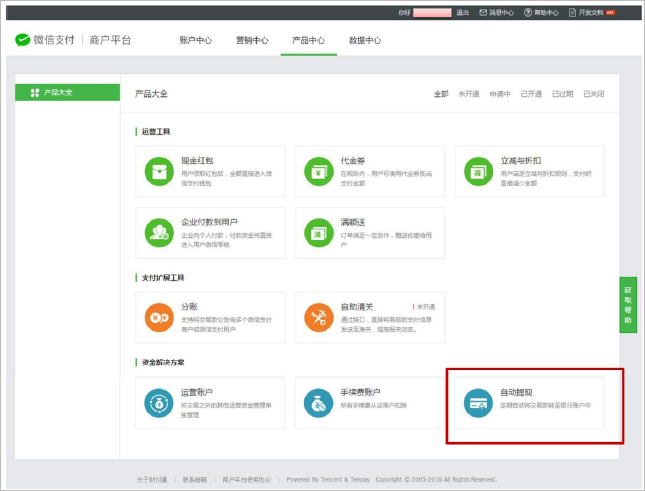645x491 pixels.
Task: Select the 企业付款到用户 icon
Action: (x=159, y=232)
